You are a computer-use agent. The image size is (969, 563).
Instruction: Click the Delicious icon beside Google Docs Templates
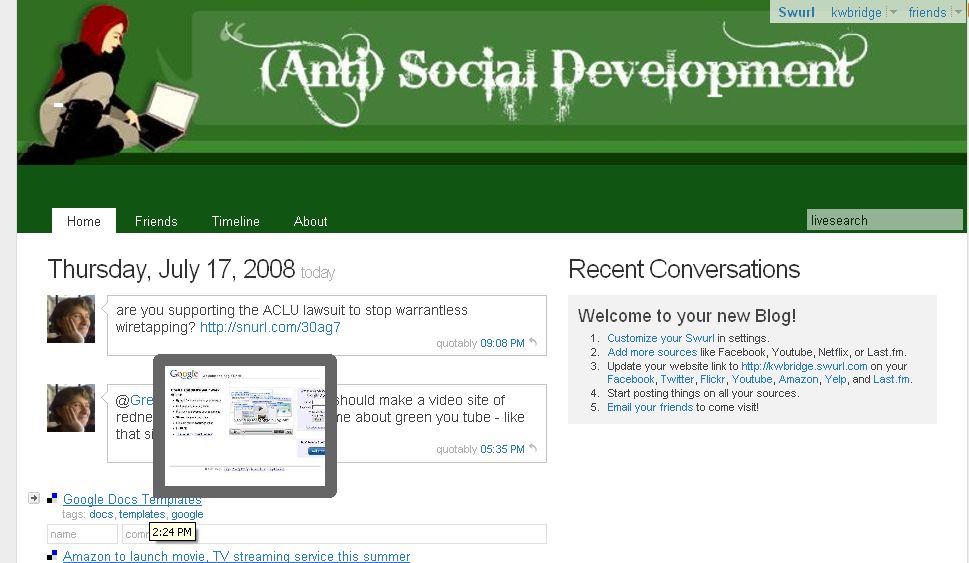pos(52,498)
